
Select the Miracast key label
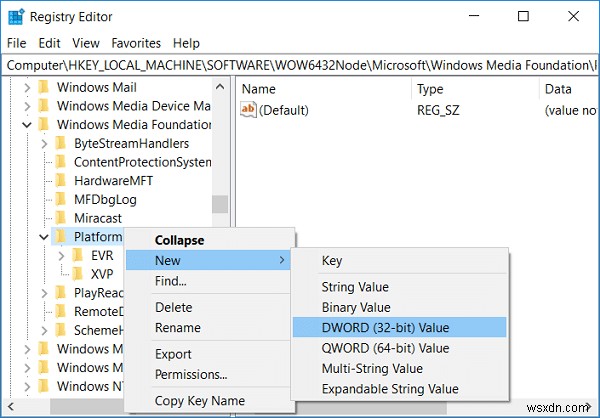[98, 218]
